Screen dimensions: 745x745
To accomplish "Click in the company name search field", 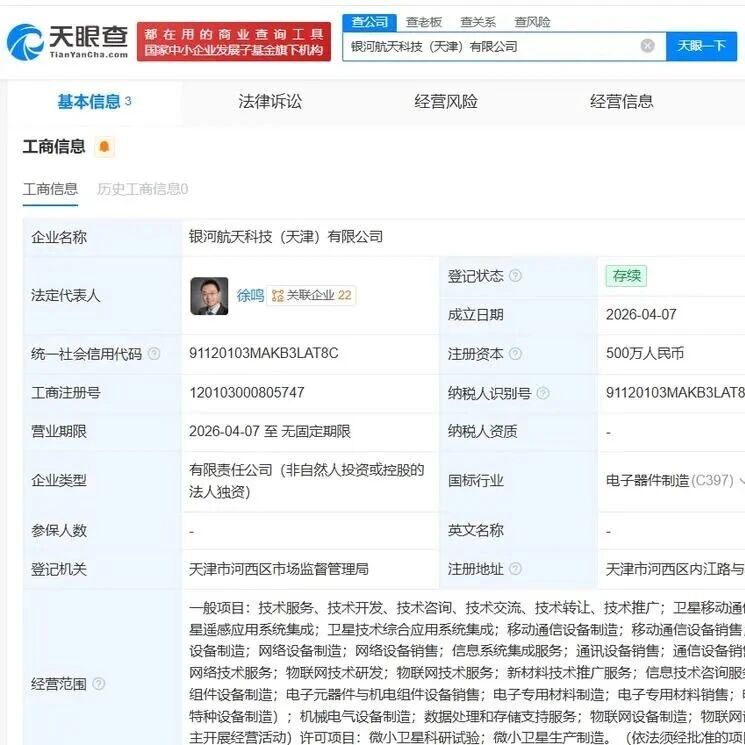I will pos(490,46).
